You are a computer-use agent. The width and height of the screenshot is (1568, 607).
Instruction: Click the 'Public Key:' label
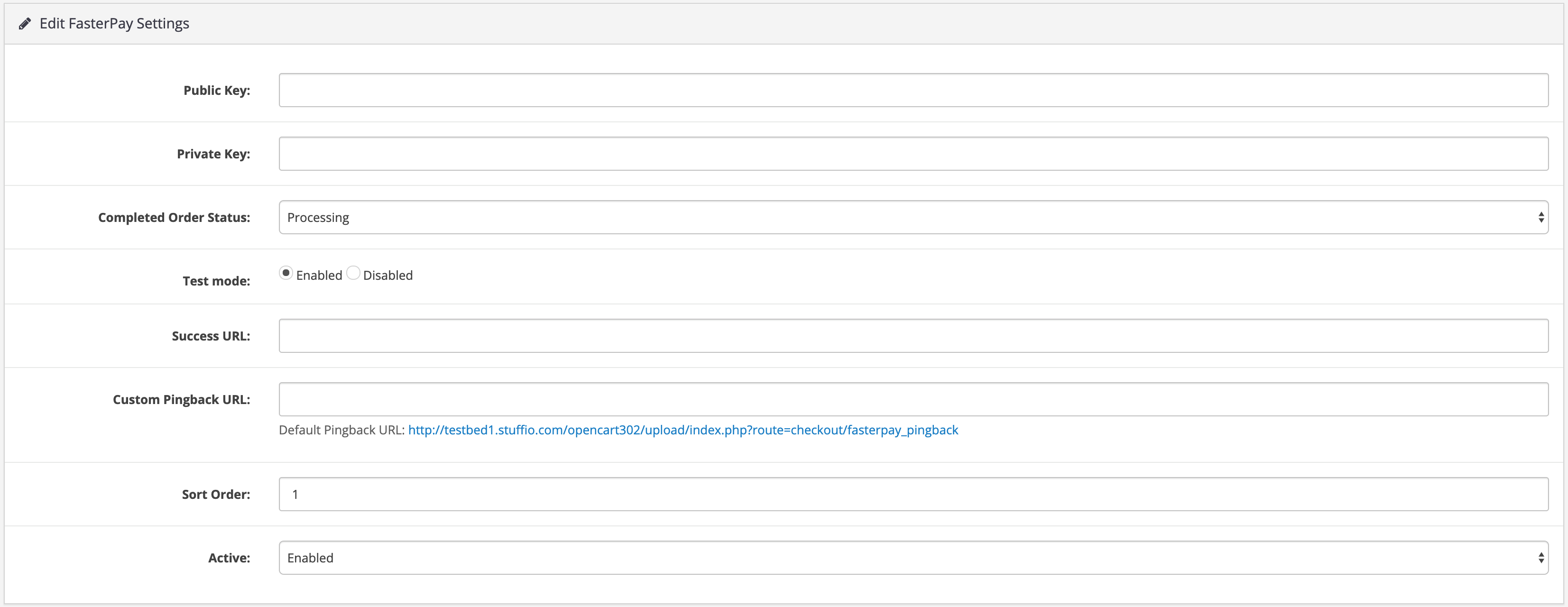coord(217,90)
